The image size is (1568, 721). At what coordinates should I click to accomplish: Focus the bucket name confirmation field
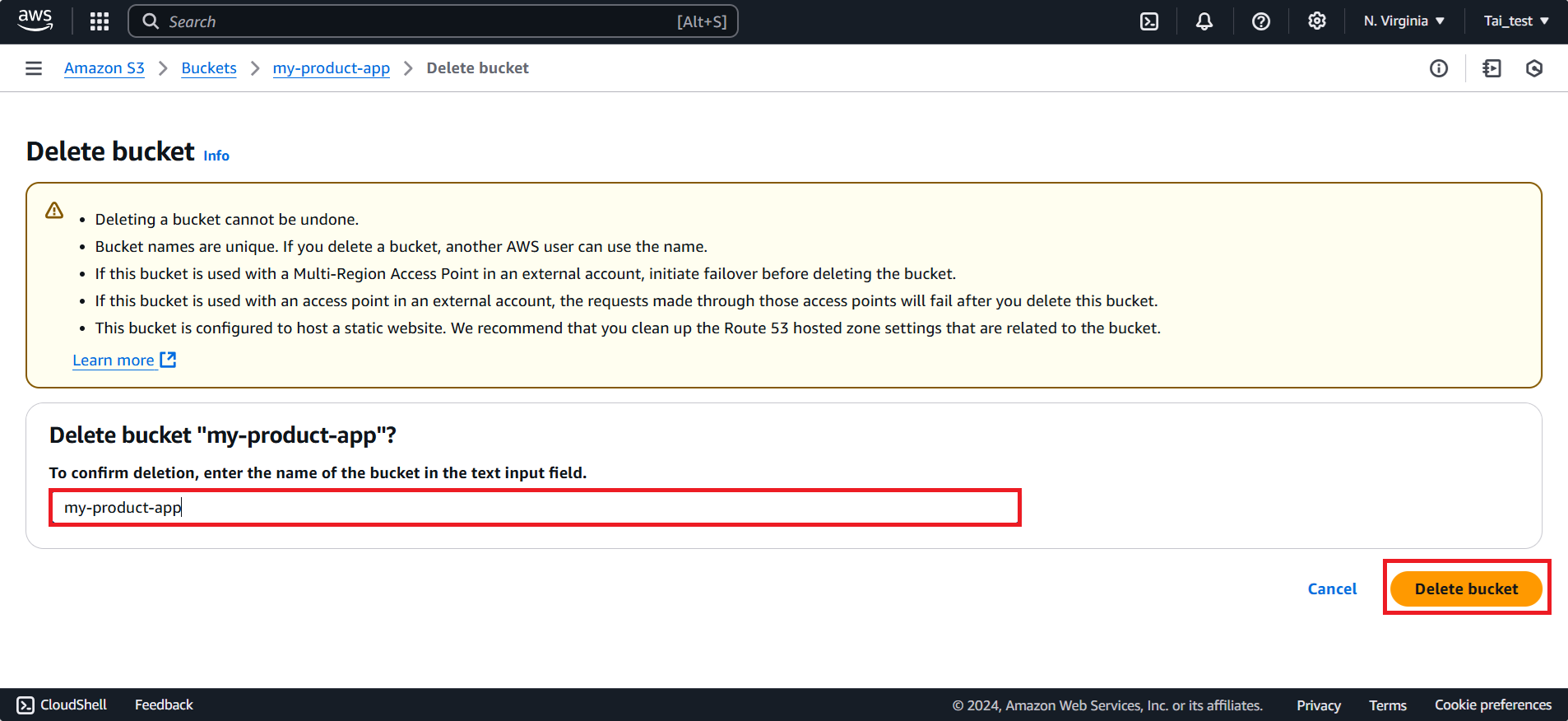coord(535,508)
